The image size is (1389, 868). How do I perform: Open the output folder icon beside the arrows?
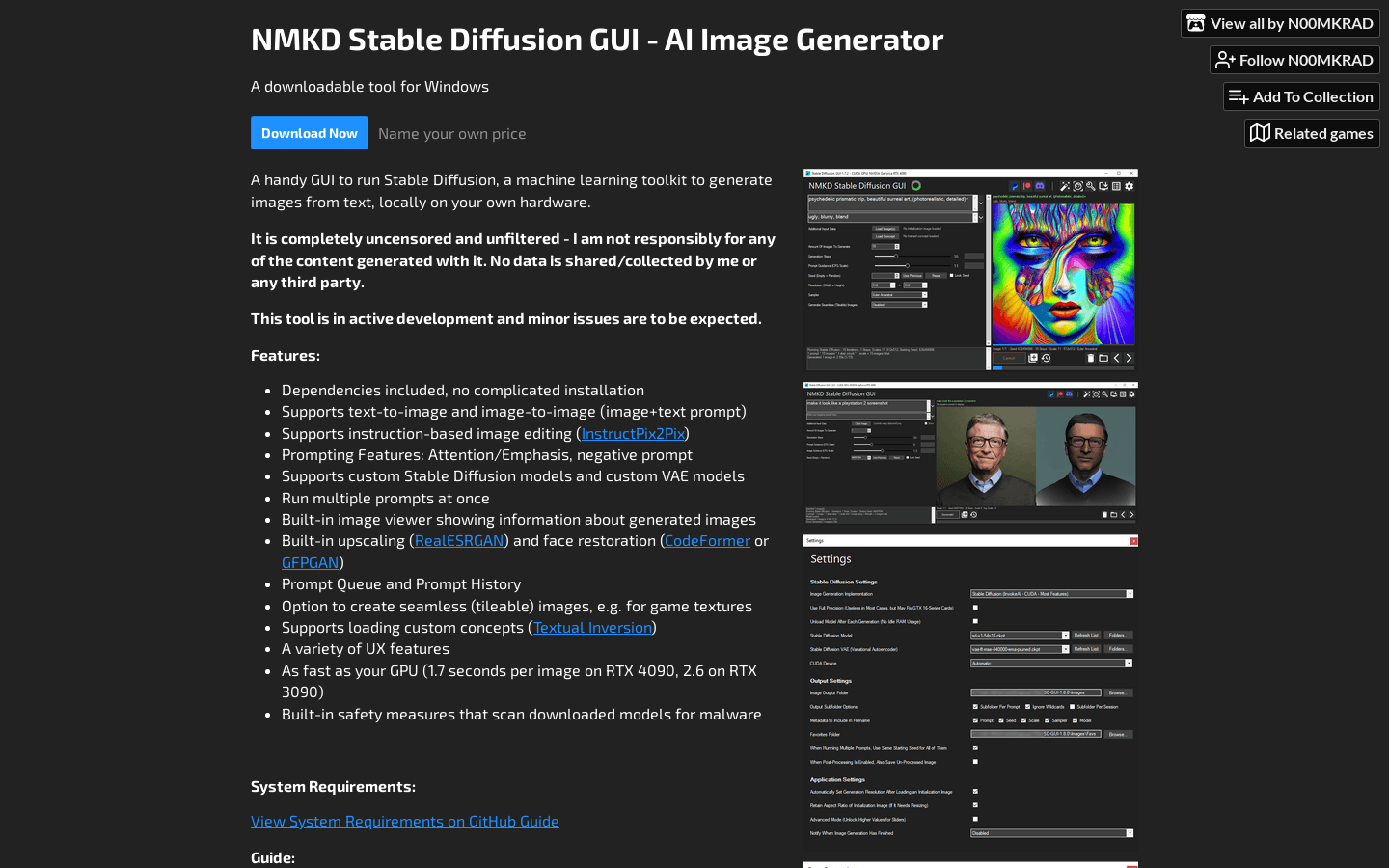1104,358
